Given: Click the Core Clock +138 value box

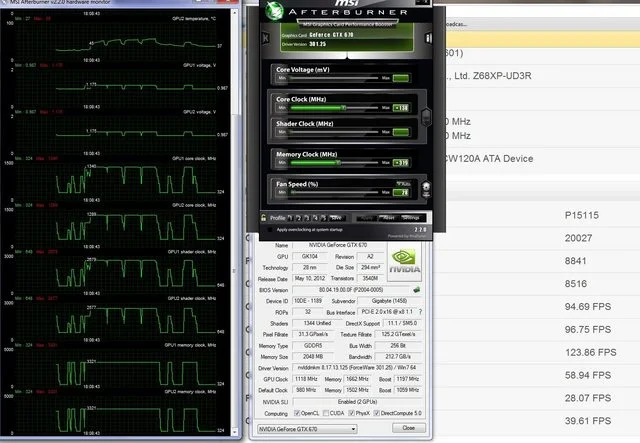Looking at the screenshot, I should tap(400, 108).
